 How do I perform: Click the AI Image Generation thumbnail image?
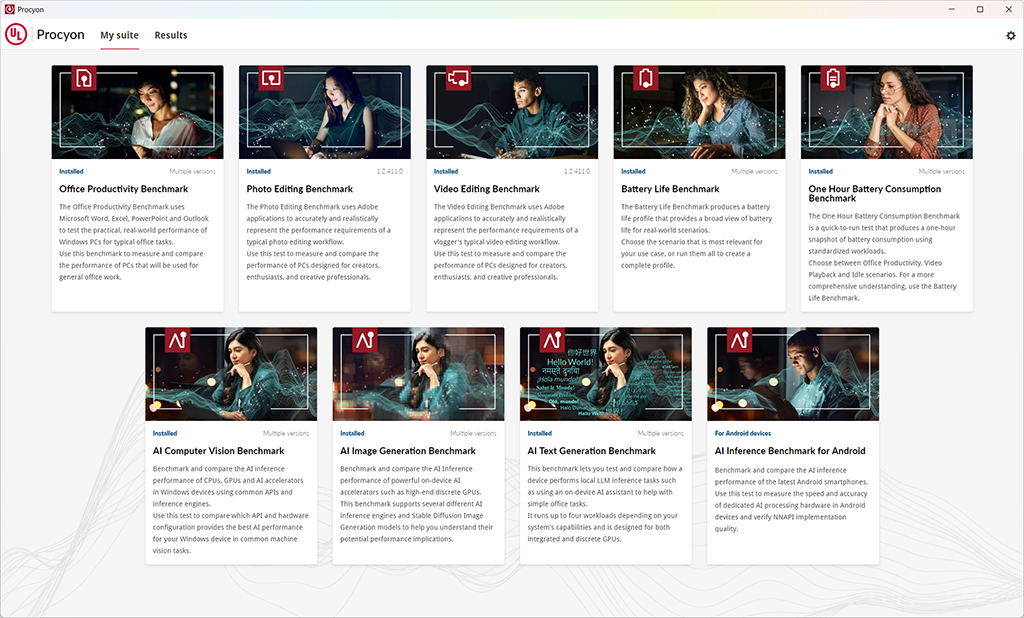(419, 374)
